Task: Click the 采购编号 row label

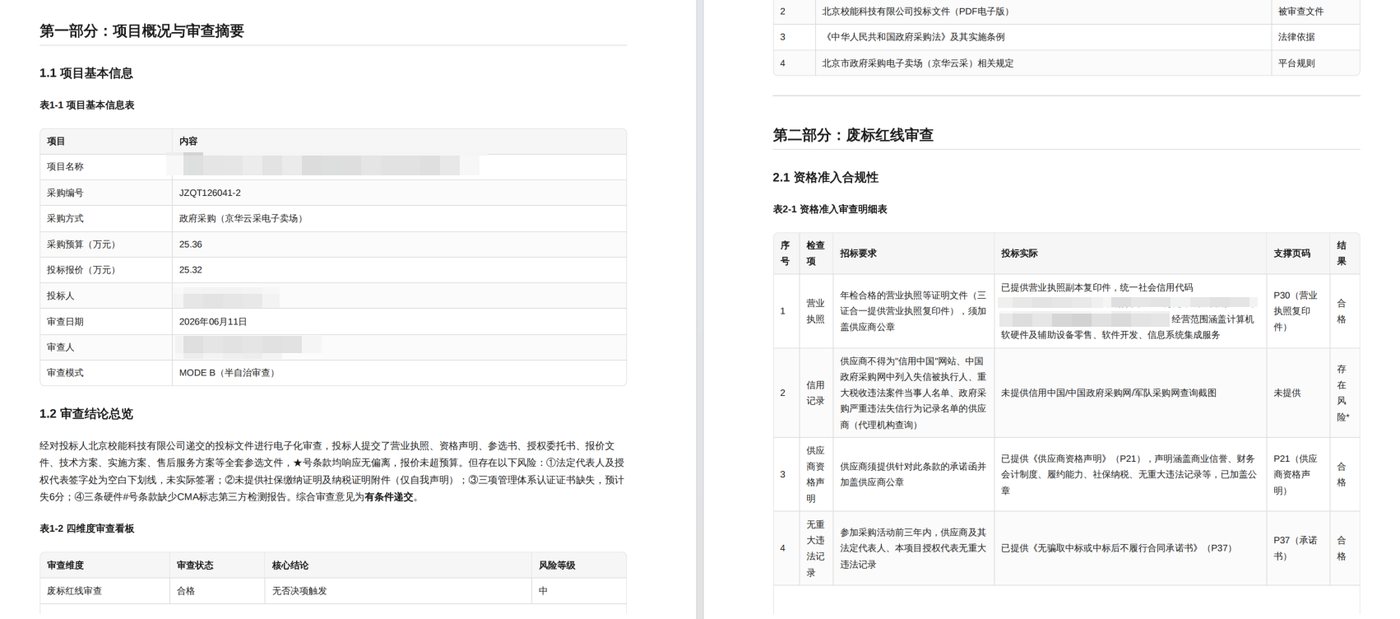Action: 65,192
